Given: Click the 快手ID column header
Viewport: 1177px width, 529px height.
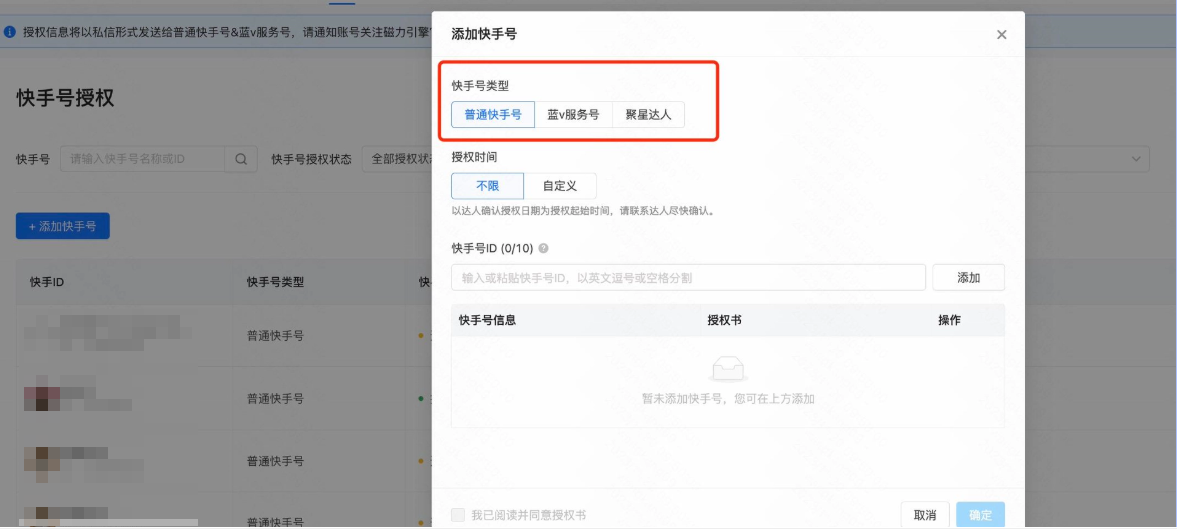Looking at the screenshot, I should click(x=47, y=282).
